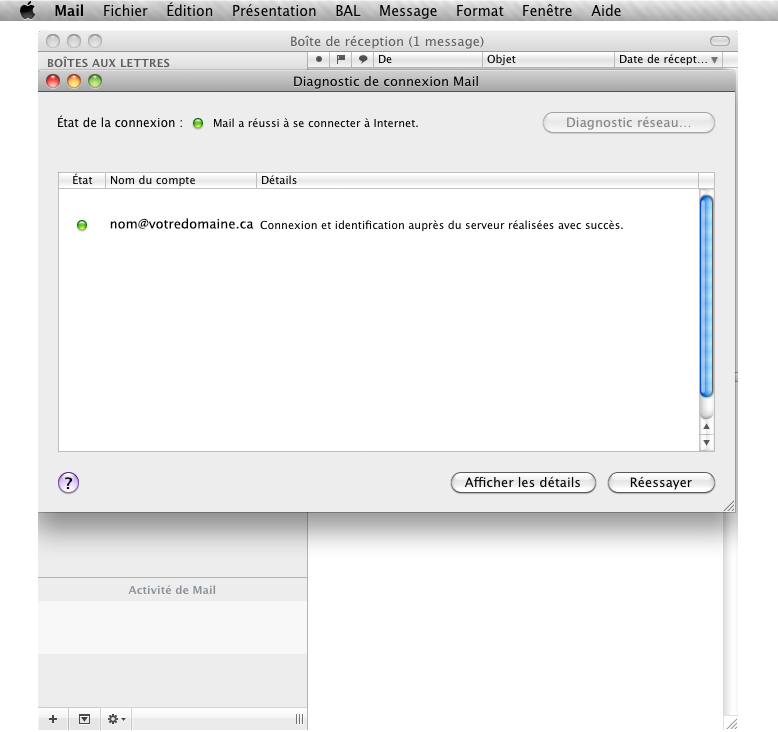Click the connection details message text
Viewport: 778px width, 732px height.
442,225
